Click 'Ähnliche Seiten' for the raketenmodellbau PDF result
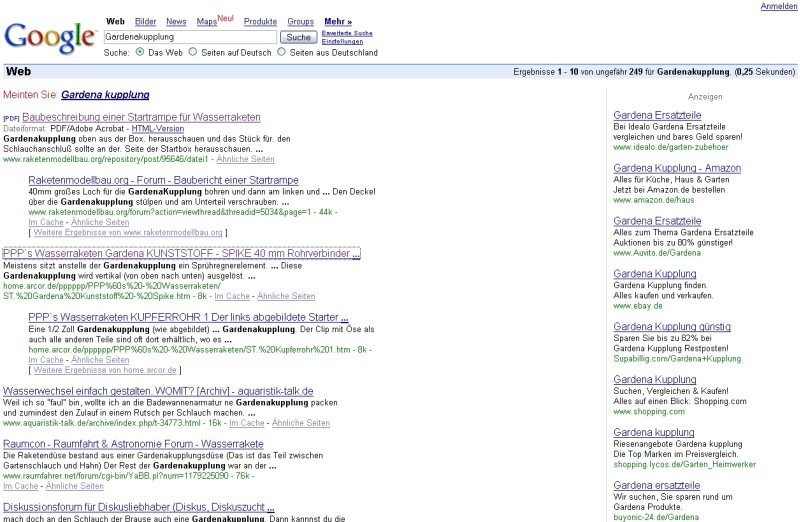The width and height of the screenshot is (800, 522). (245, 159)
